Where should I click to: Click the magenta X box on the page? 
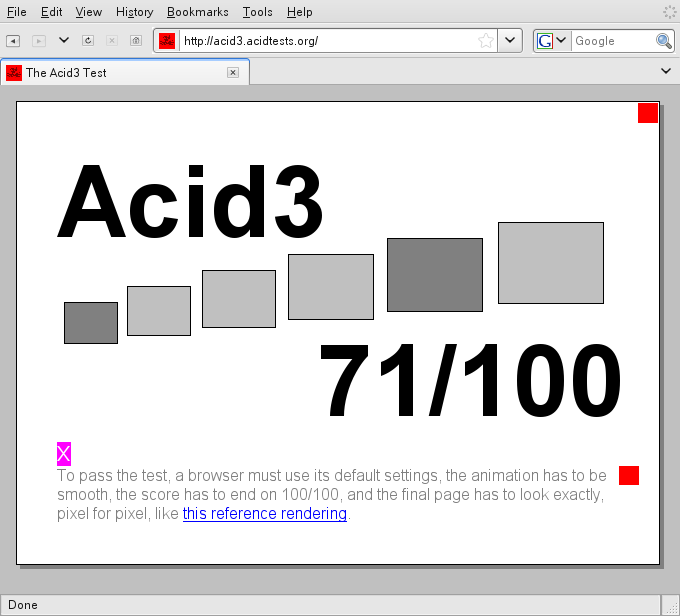[64, 454]
